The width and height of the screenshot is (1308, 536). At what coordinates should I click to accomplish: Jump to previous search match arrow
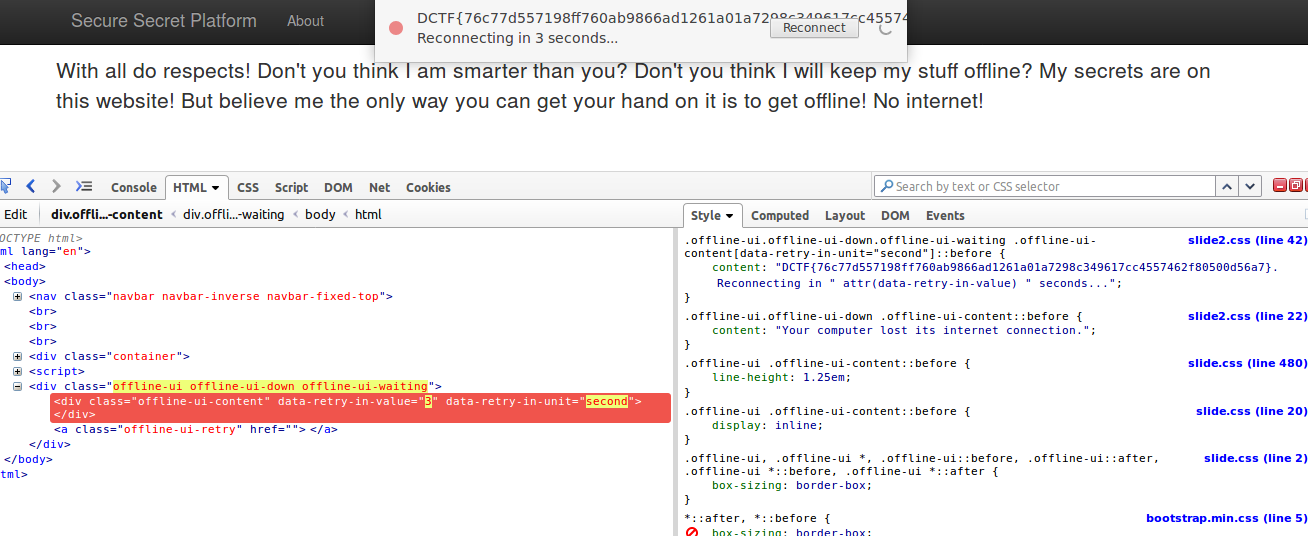pyautogui.click(x=1227, y=186)
